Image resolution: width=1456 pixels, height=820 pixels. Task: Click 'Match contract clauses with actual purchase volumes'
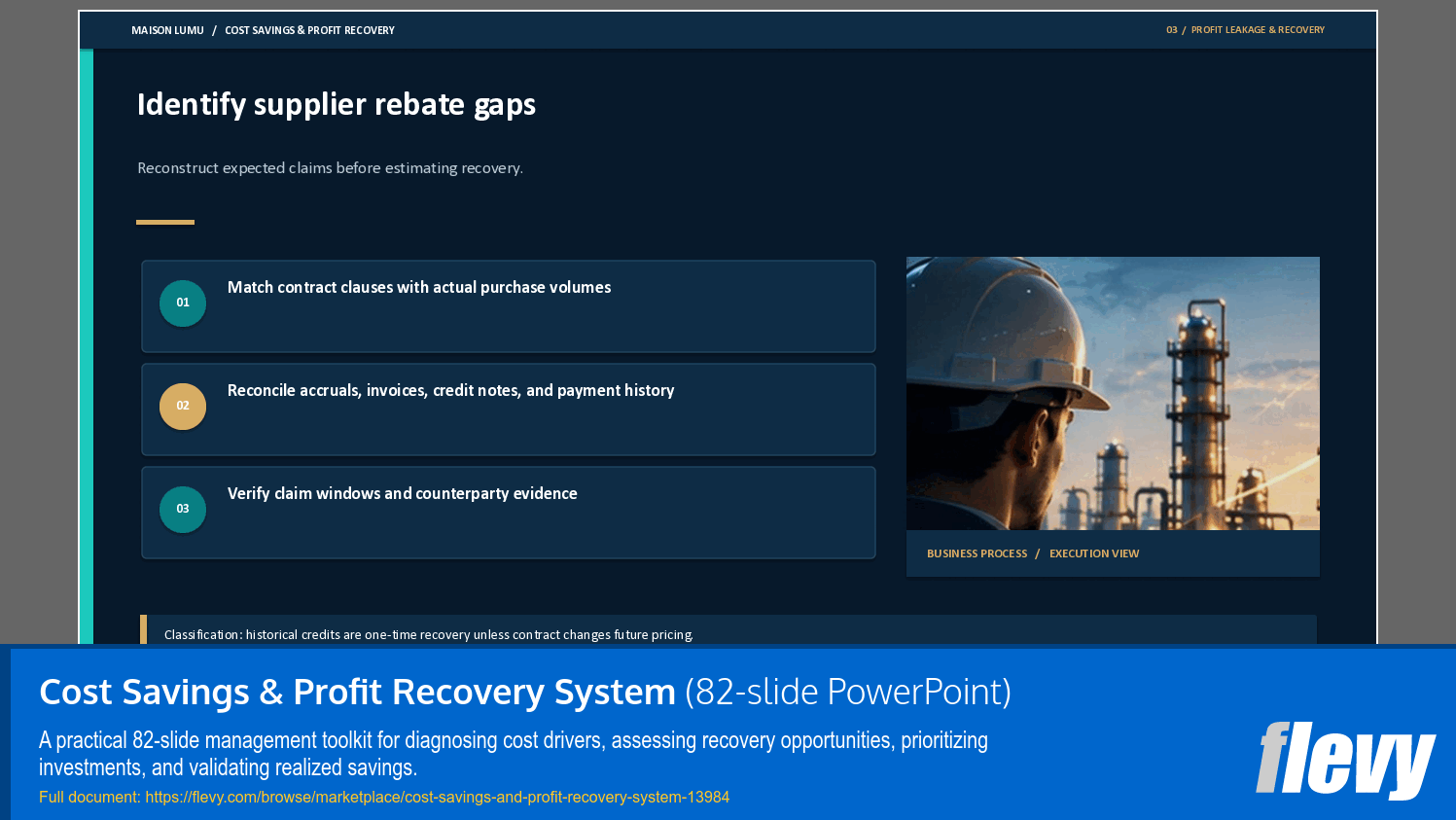419,288
